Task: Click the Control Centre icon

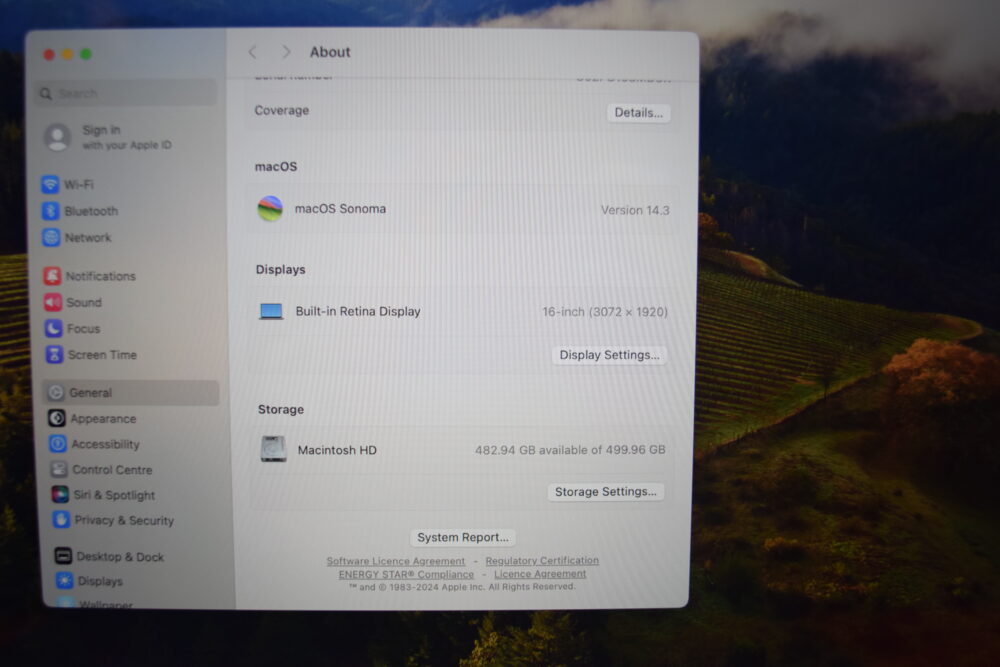Action: (x=59, y=469)
